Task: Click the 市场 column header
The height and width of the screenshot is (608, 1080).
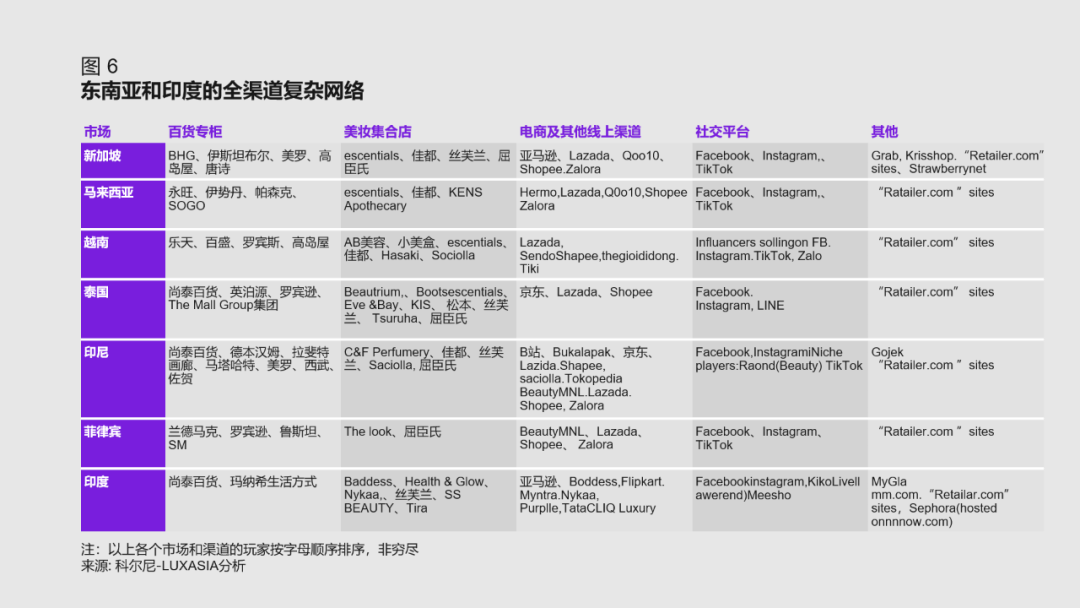Action: (x=97, y=132)
